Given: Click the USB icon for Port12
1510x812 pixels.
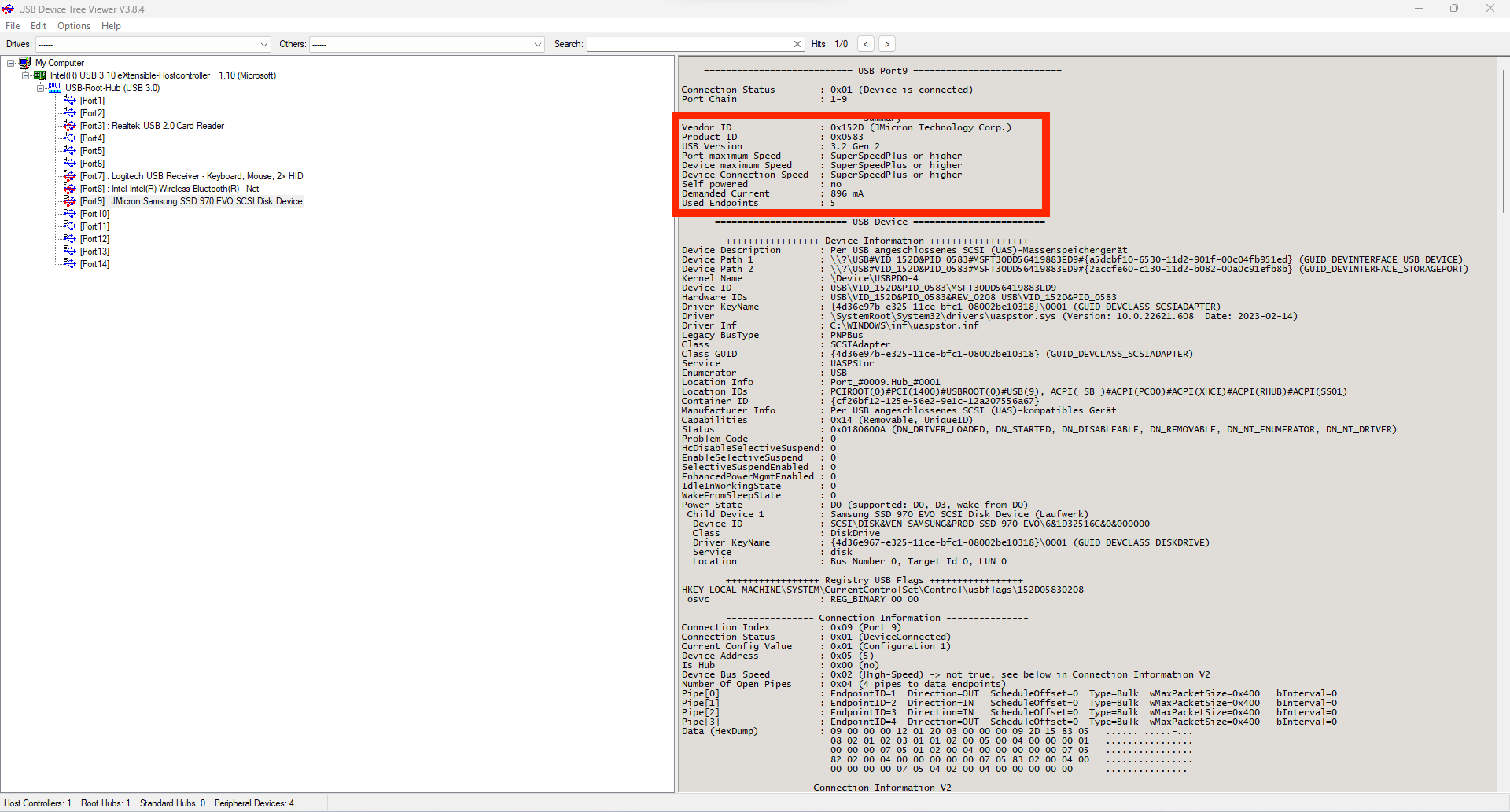Looking at the screenshot, I should coord(70,239).
